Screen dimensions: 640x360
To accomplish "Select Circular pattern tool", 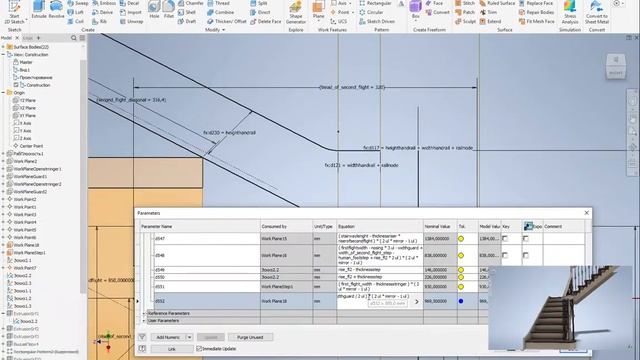I will (371, 12).
